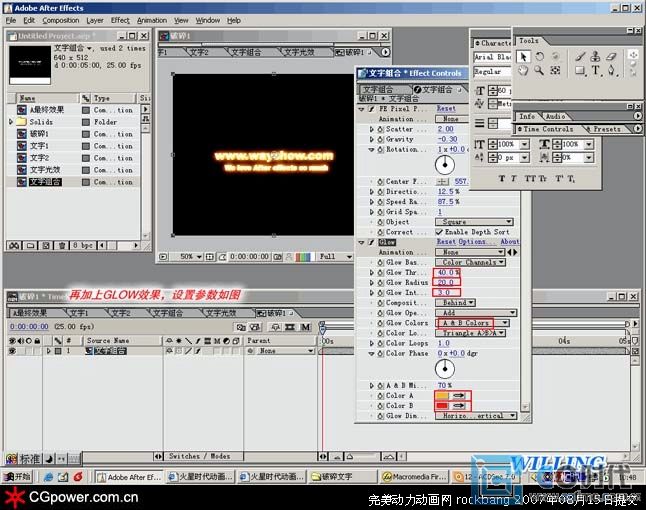The width and height of the screenshot is (646, 510).
Task: Open the Object Square dropdown
Action: (x=475, y=222)
